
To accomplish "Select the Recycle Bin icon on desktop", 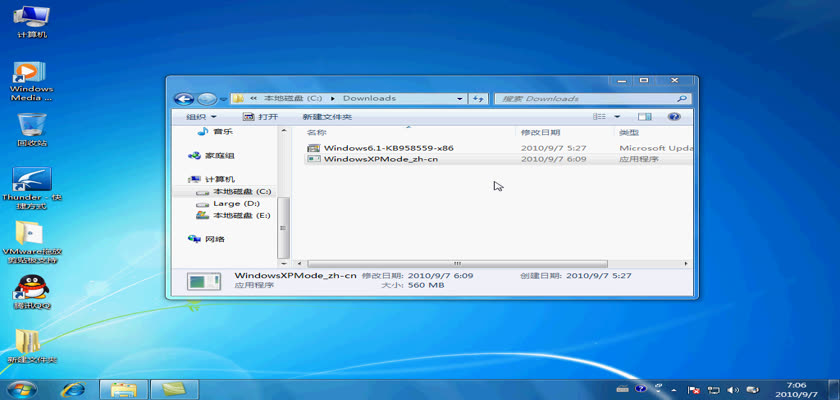I will tap(31, 129).
